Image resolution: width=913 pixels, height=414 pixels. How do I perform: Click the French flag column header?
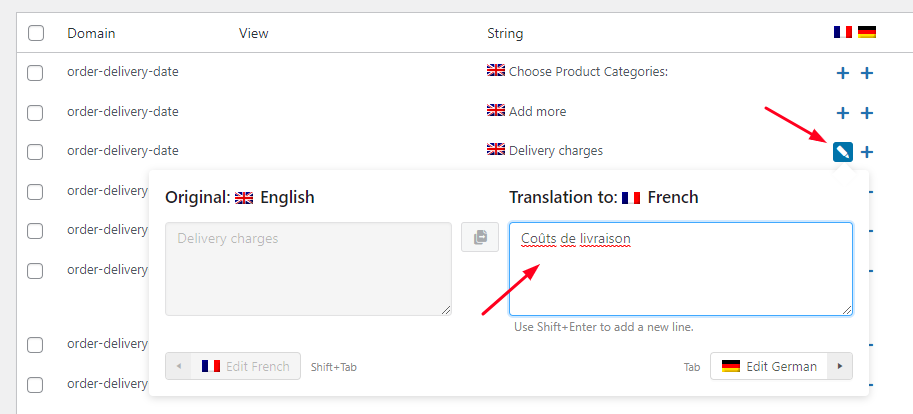(843, 32)
